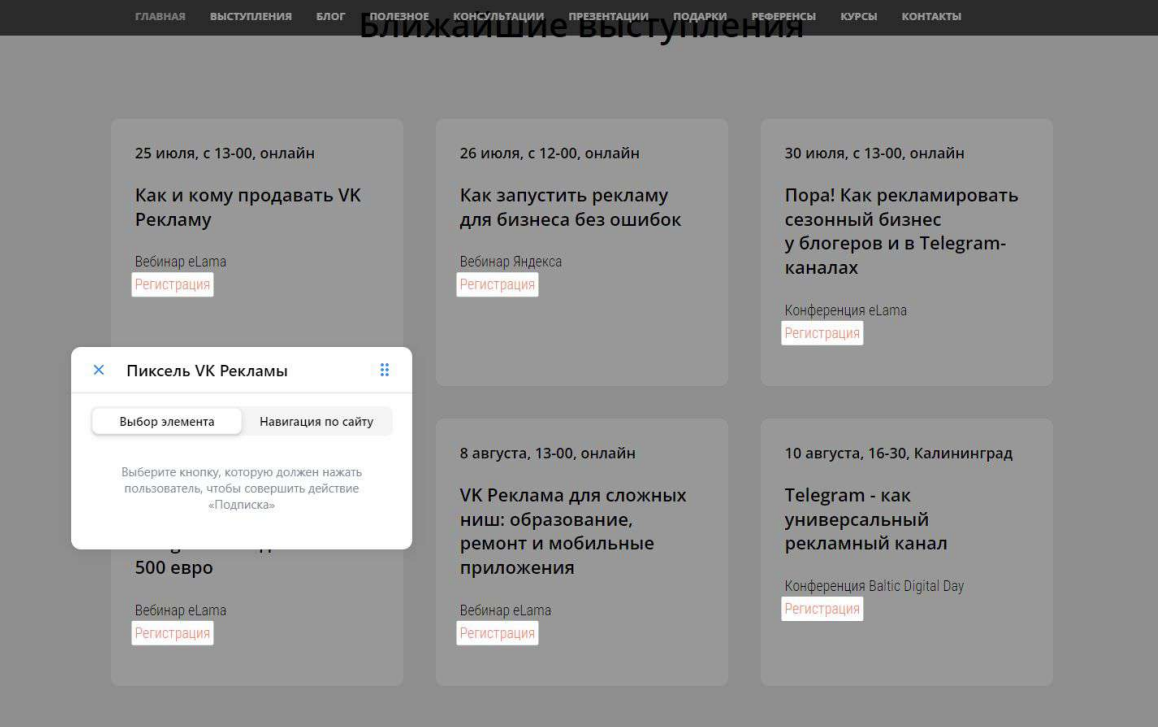Screen dimensions: 1158x727
Task: Open КУРСЫ menu item
Action: 859,16
